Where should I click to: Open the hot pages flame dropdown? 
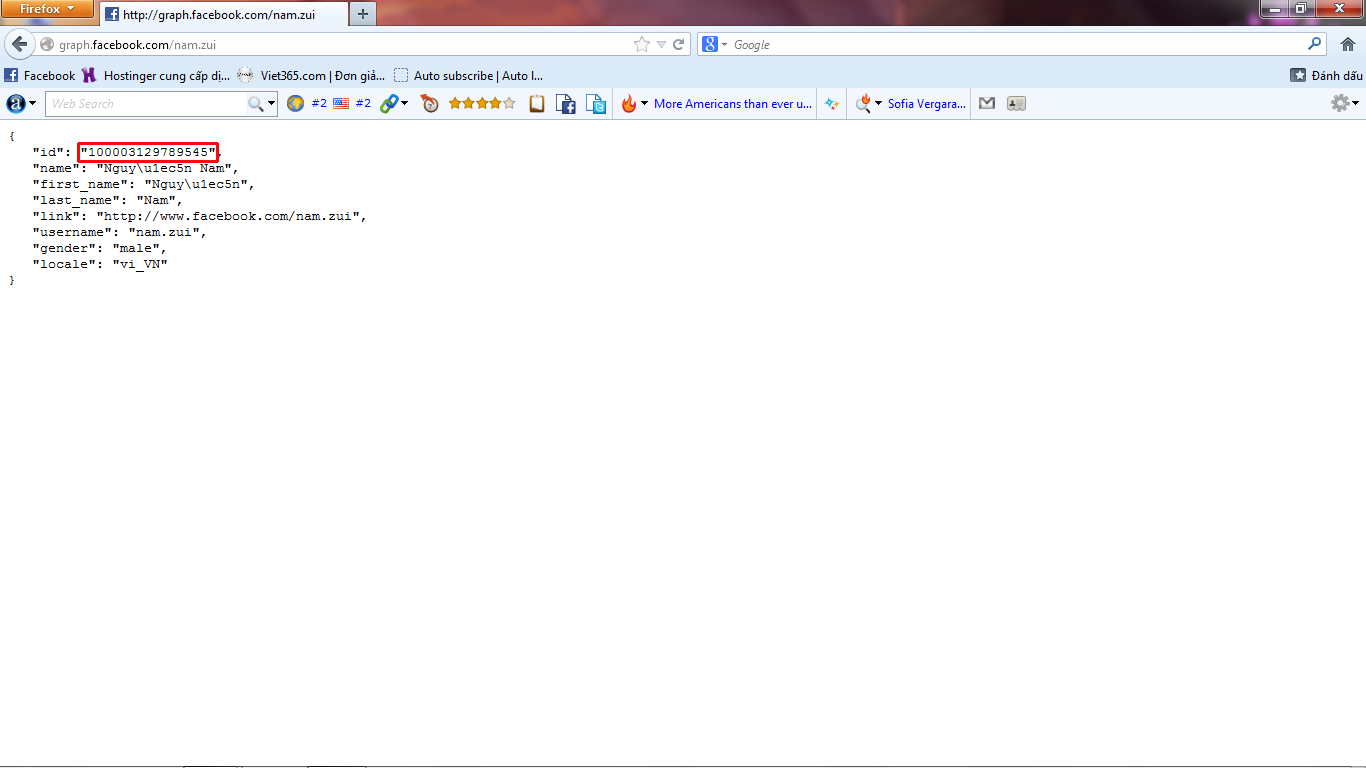[635, 103]
